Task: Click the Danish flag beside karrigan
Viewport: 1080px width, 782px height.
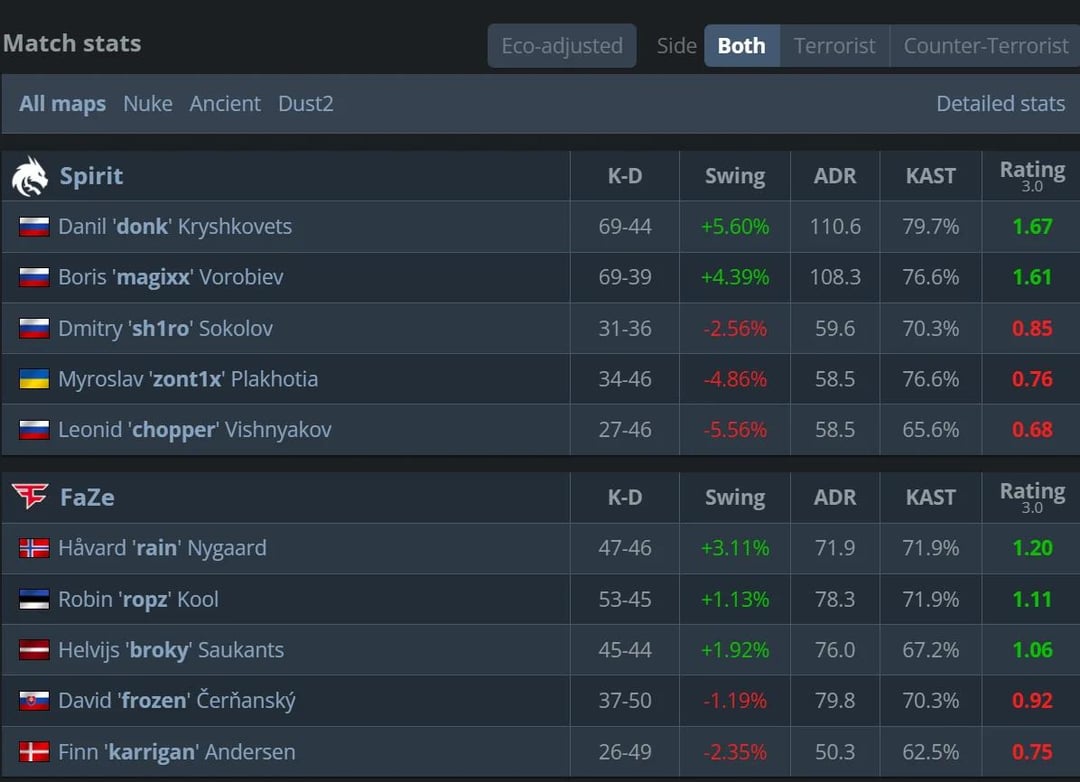Action: 34,752
